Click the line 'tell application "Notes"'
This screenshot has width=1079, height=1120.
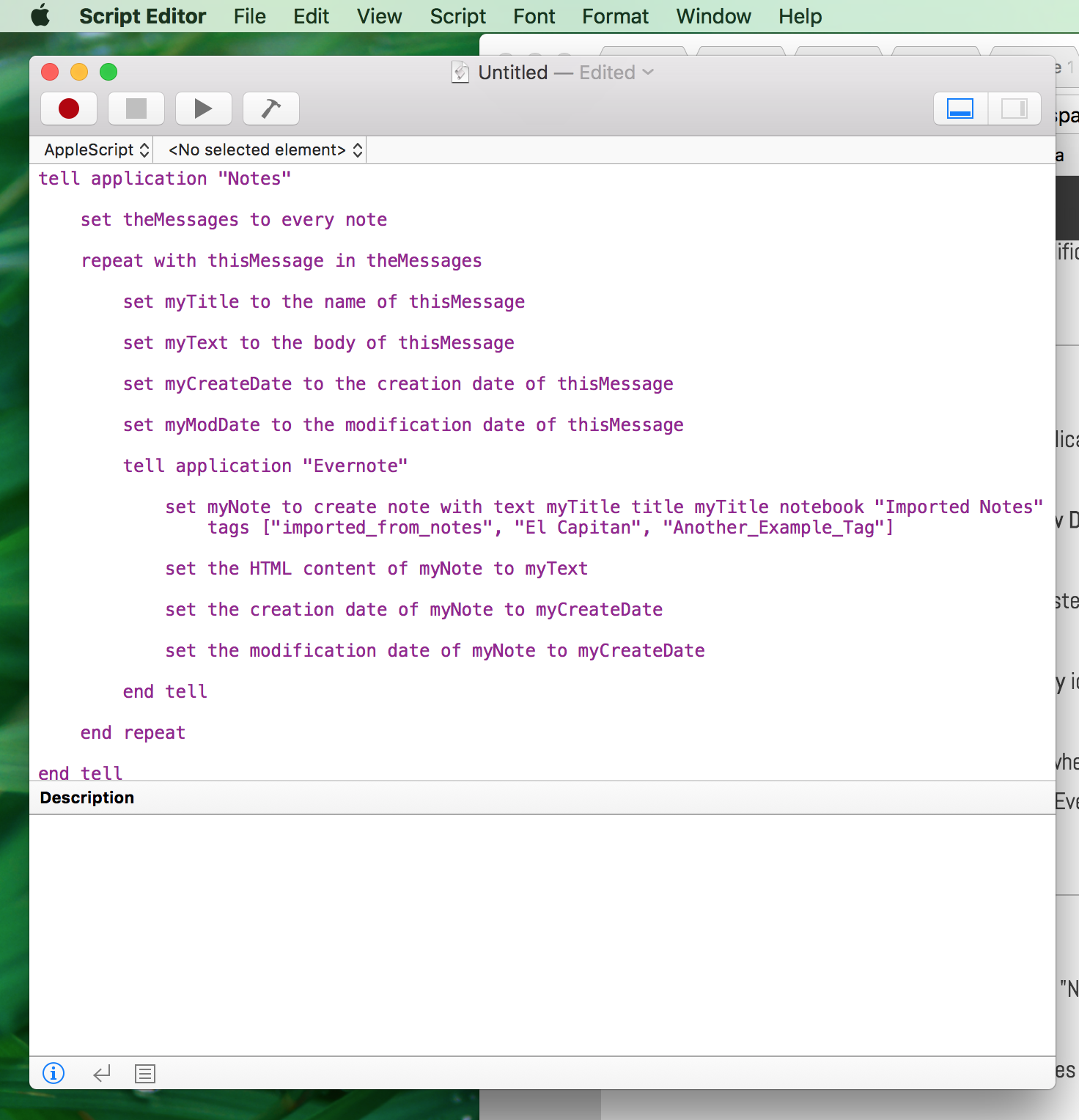165,178
